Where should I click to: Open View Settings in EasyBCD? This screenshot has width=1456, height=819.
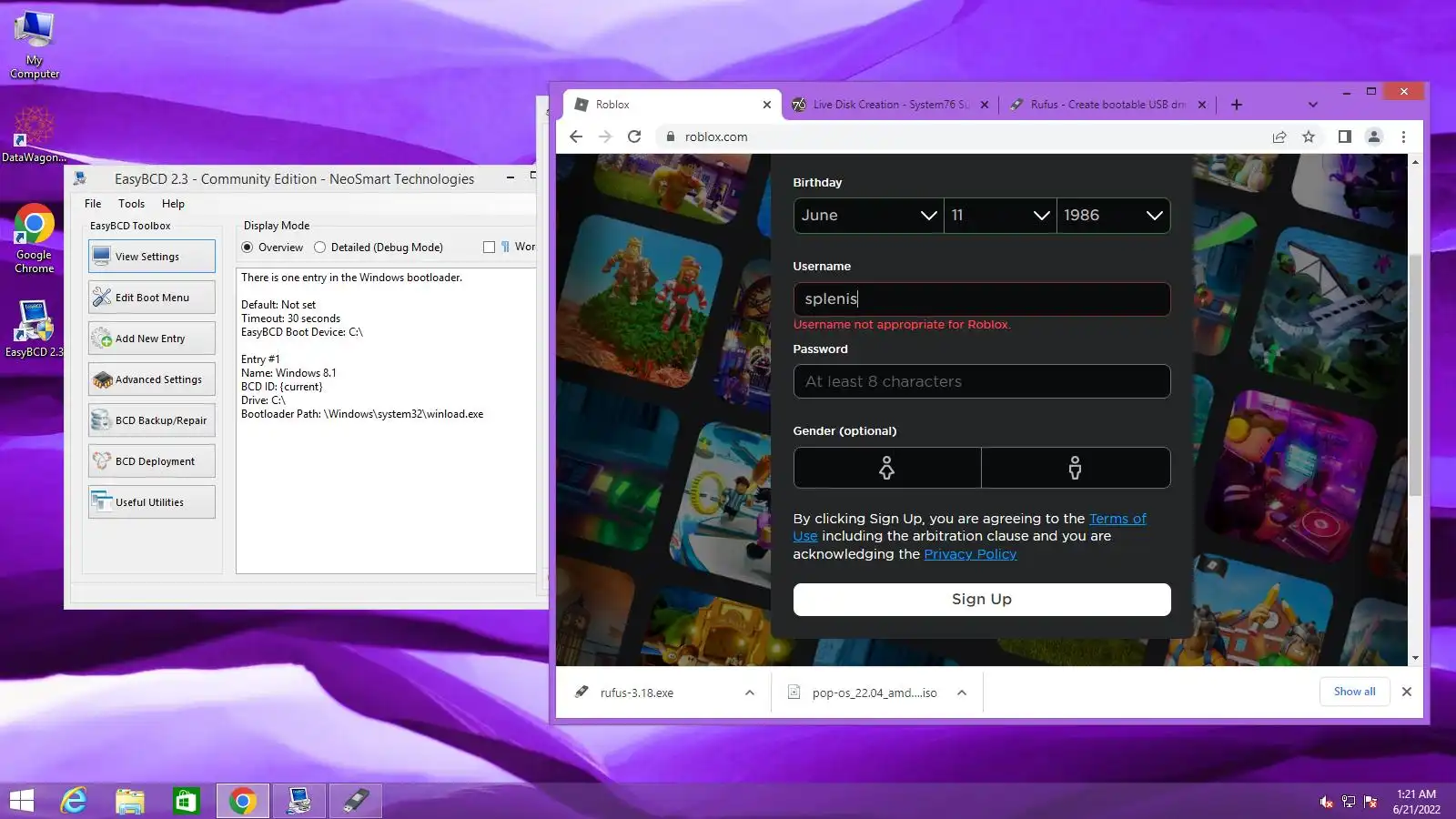pos(152,257)
